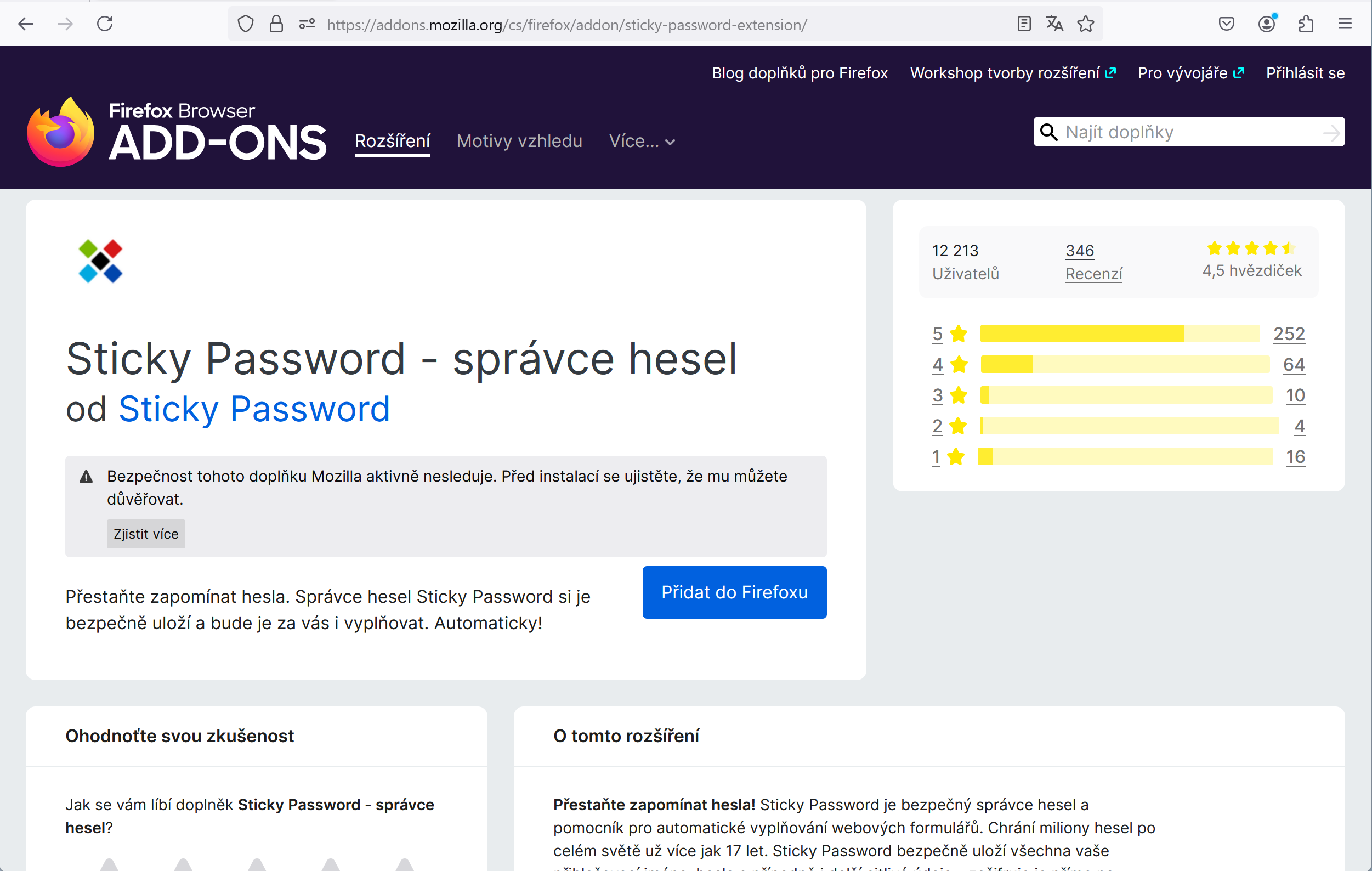Open the tracking protection shield icon
This screenshot has width=1372, height=871.
[x=246, y=24]
